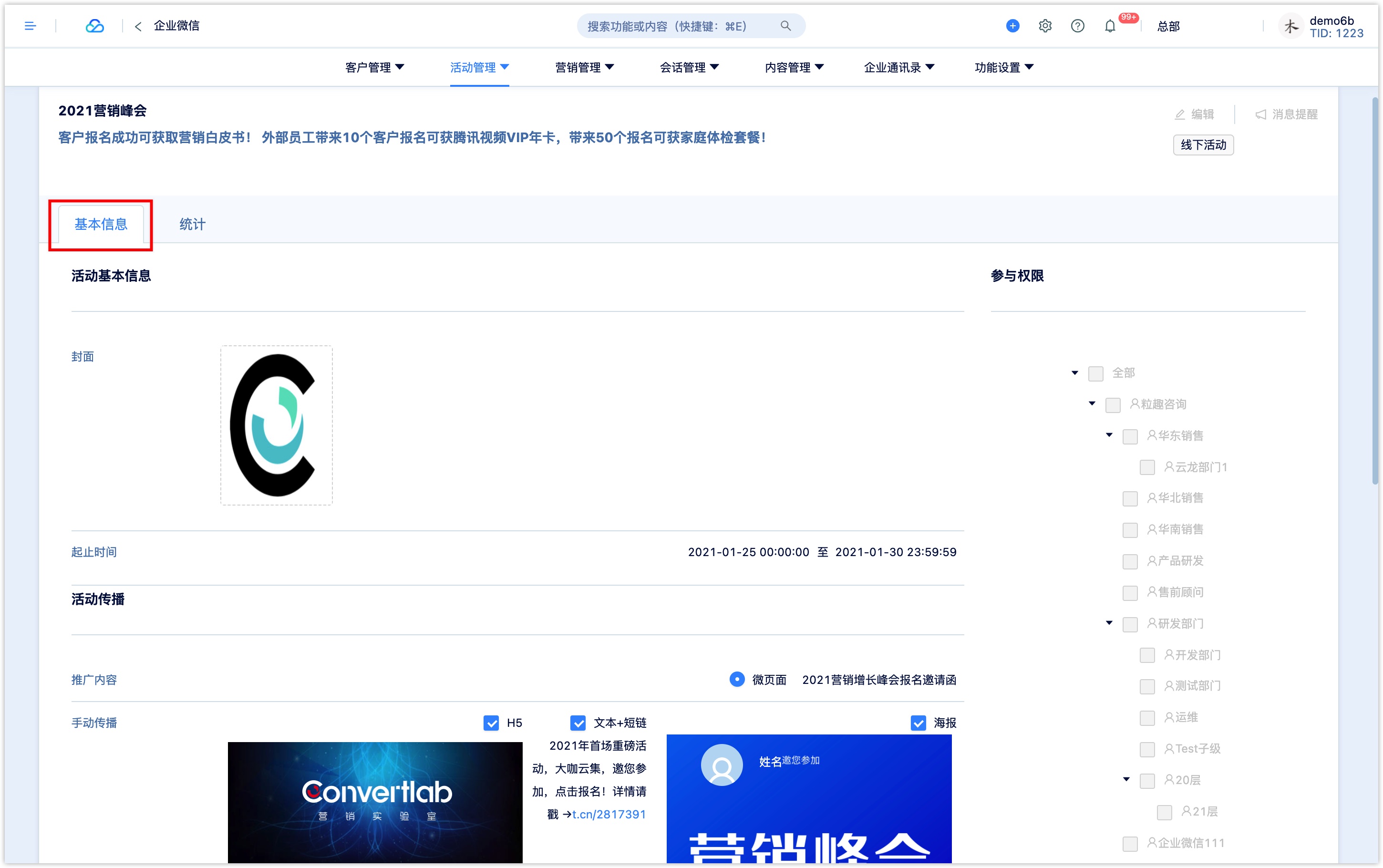Click the message reminder megaphone icon
The width and height of the screenshot is (1383, 868).
[x=1260, y=114]
